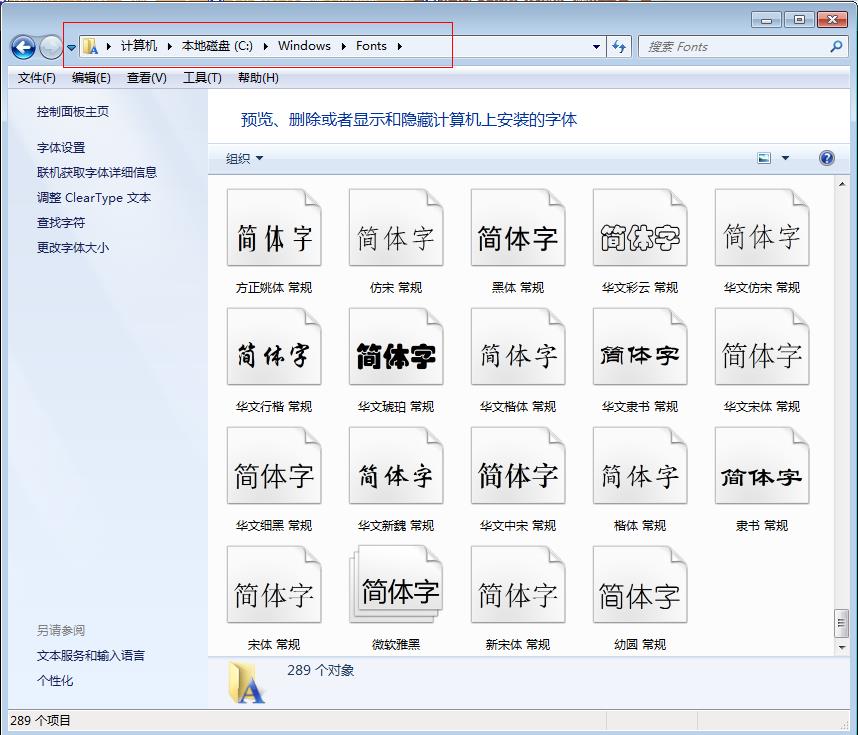Click the Fonts folder icon in address bar
This screenshot has width=858, height=735.
(x=91, y=47)
